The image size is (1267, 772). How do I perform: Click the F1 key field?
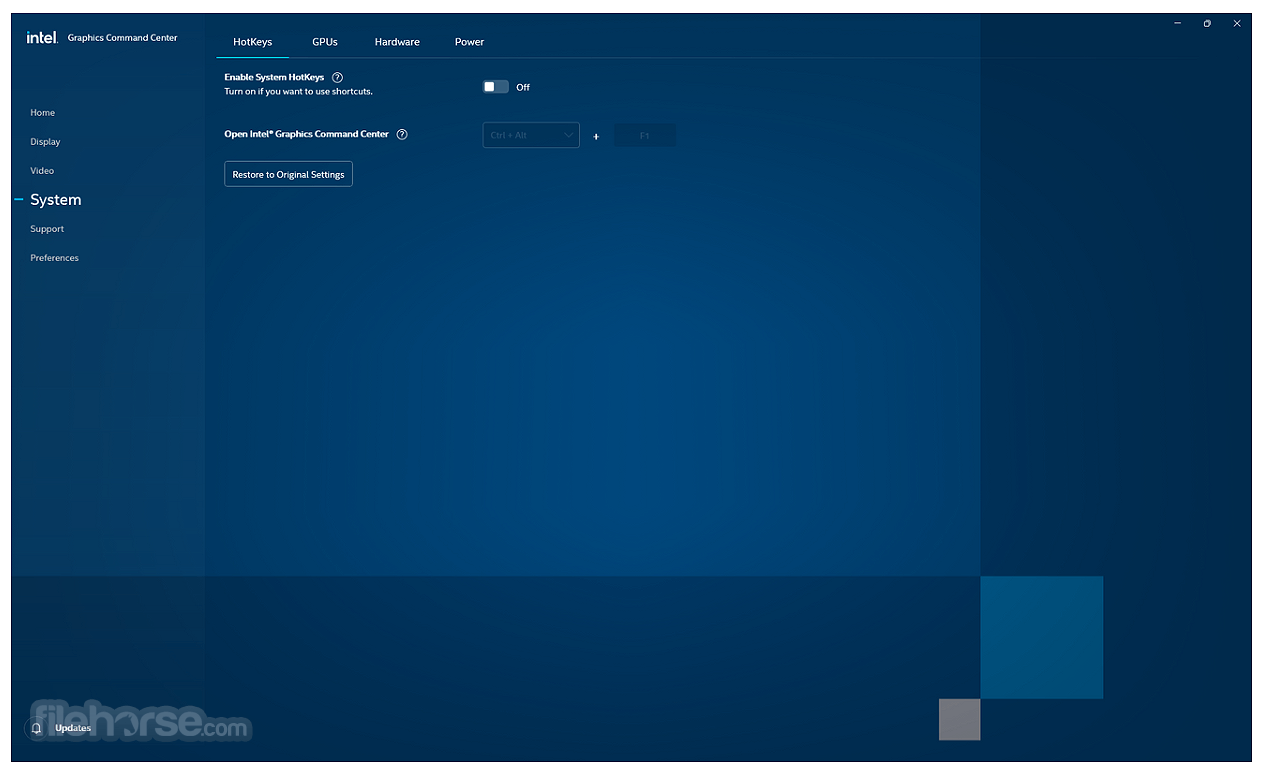(x=645, y=135)
